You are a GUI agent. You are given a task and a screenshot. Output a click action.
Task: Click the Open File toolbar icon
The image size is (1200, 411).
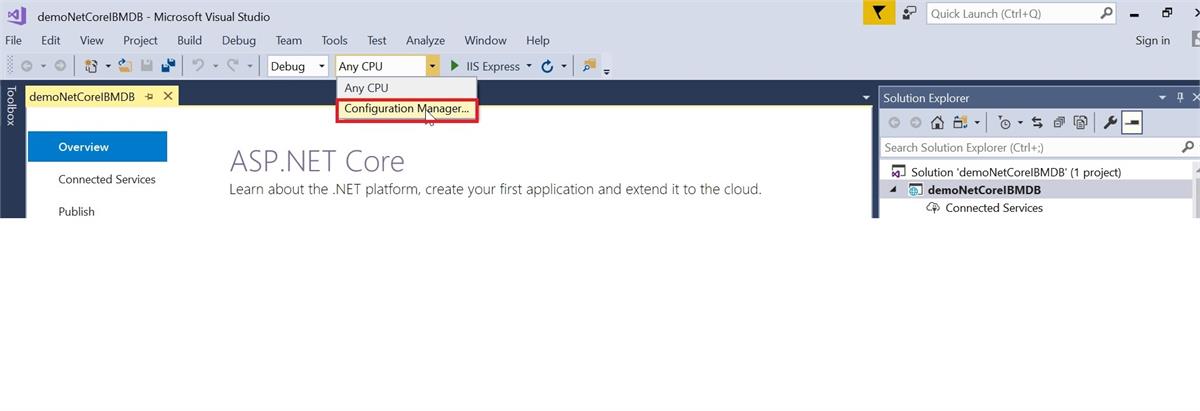pos(125,66)
